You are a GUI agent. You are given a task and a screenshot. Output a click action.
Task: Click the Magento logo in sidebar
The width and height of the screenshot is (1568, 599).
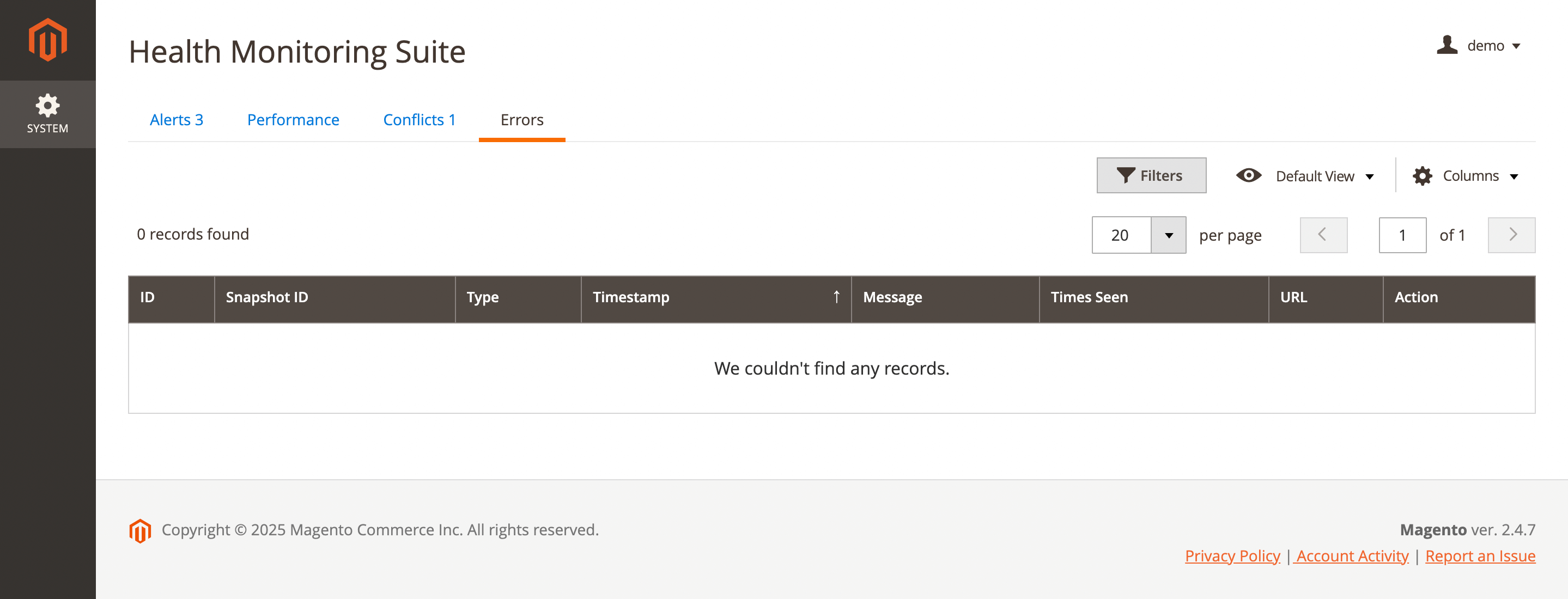pyautogui.click(x=47, y=40)
